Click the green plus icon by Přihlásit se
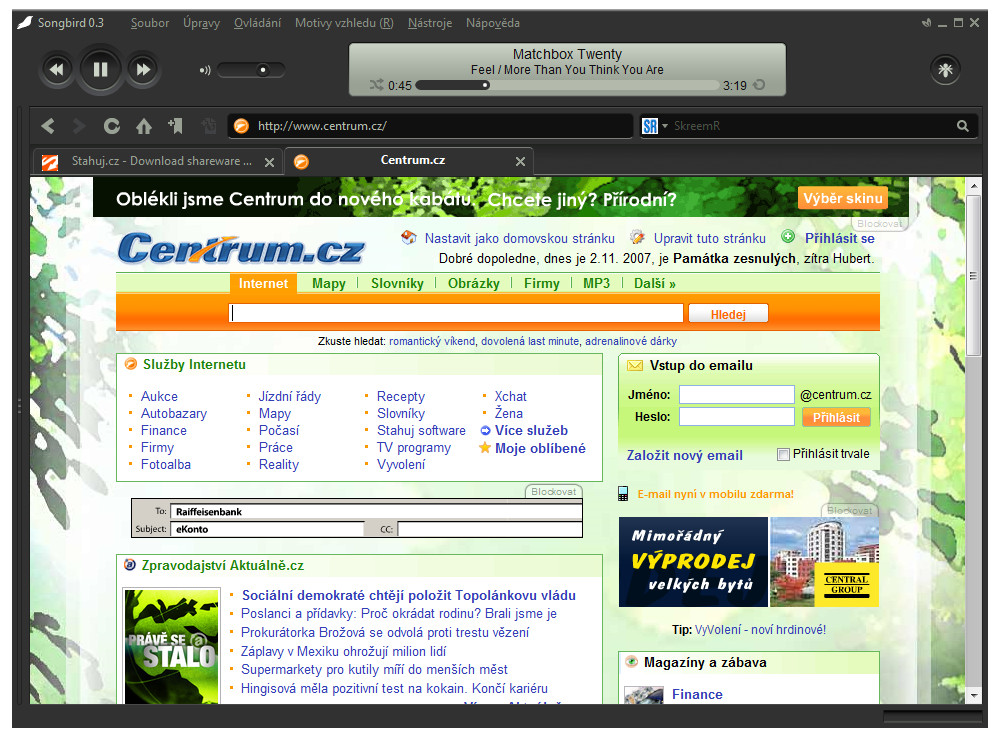Image resolution: width=998 pixels, height=744 pixels. (x=788, y=237)
